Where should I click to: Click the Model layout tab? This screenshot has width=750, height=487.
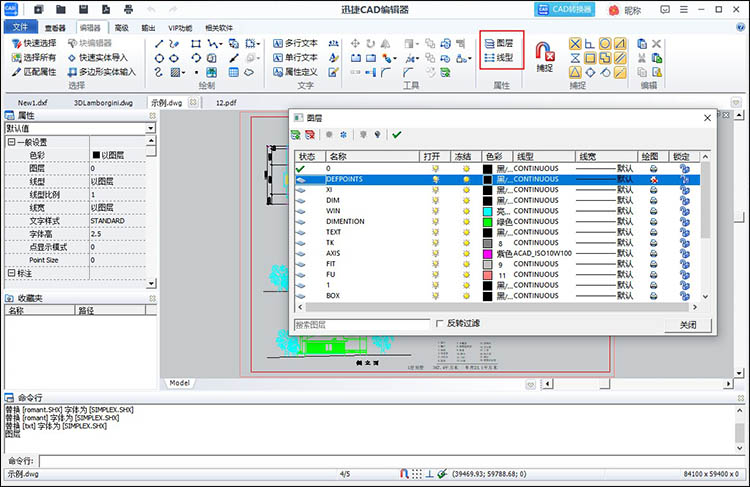179,383
